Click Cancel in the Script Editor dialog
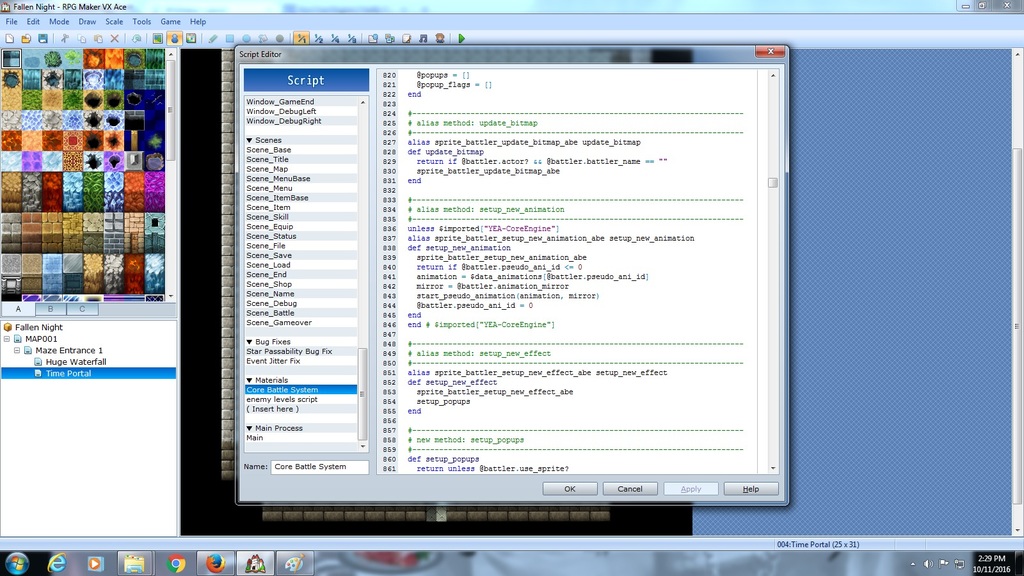The image size is (1024, 576). click(630, 489)
